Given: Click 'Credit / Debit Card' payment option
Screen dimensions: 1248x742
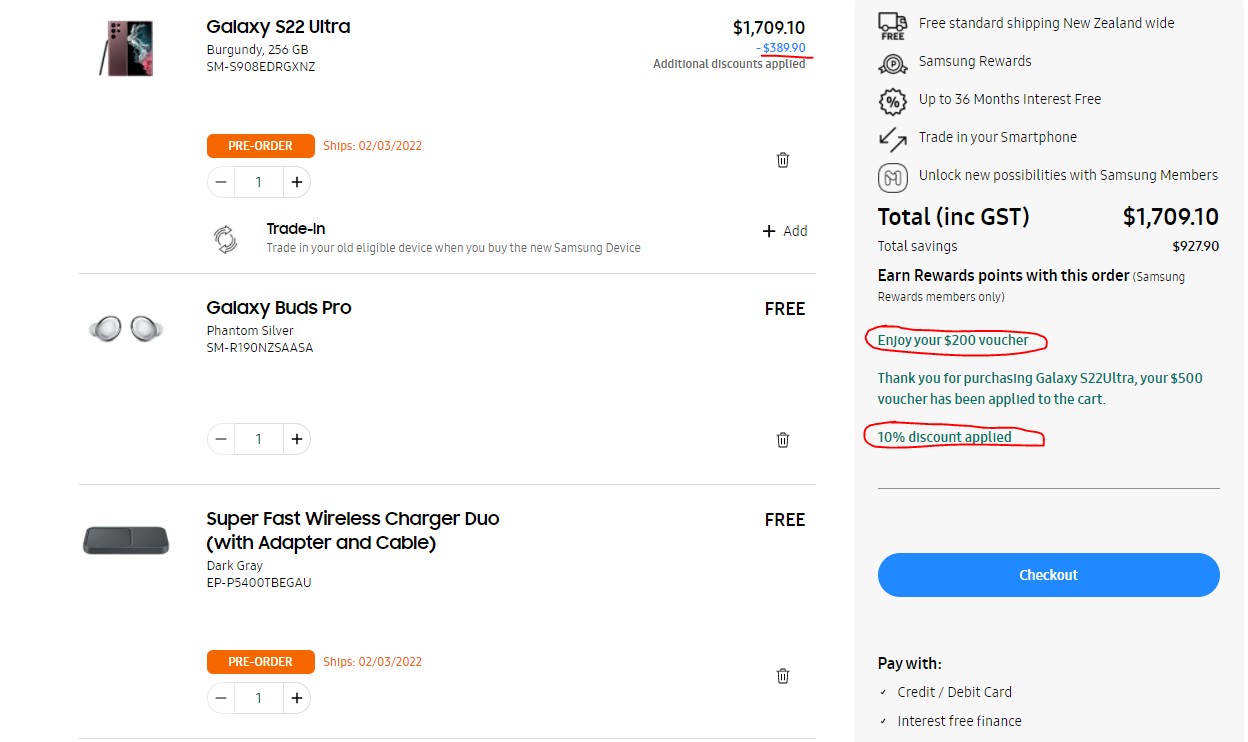Looking at the screenshot, I should (x=954, y=692).
